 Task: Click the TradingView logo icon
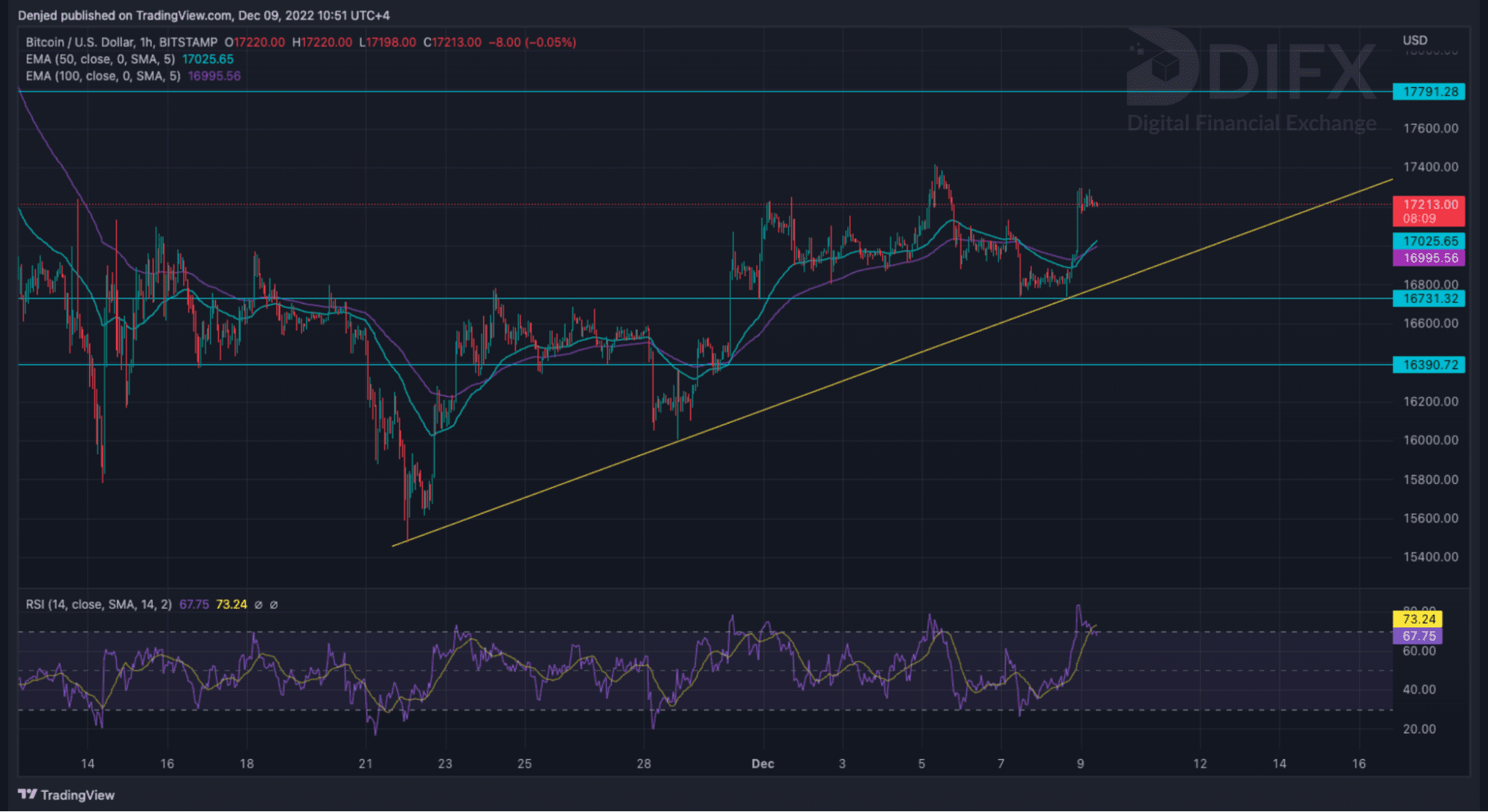27,794
